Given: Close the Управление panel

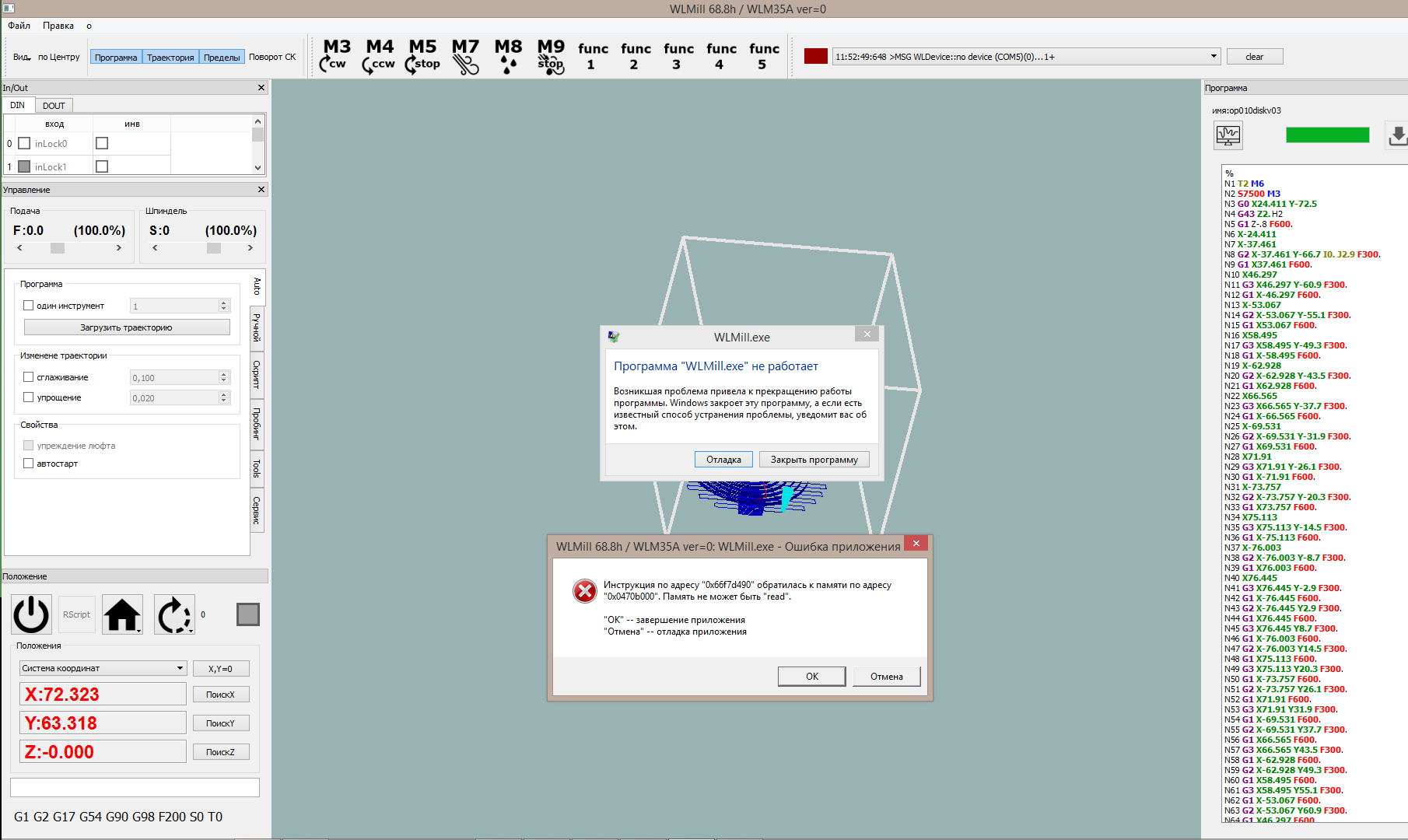Looking at the screenshot, I should (x=261, y=190).
